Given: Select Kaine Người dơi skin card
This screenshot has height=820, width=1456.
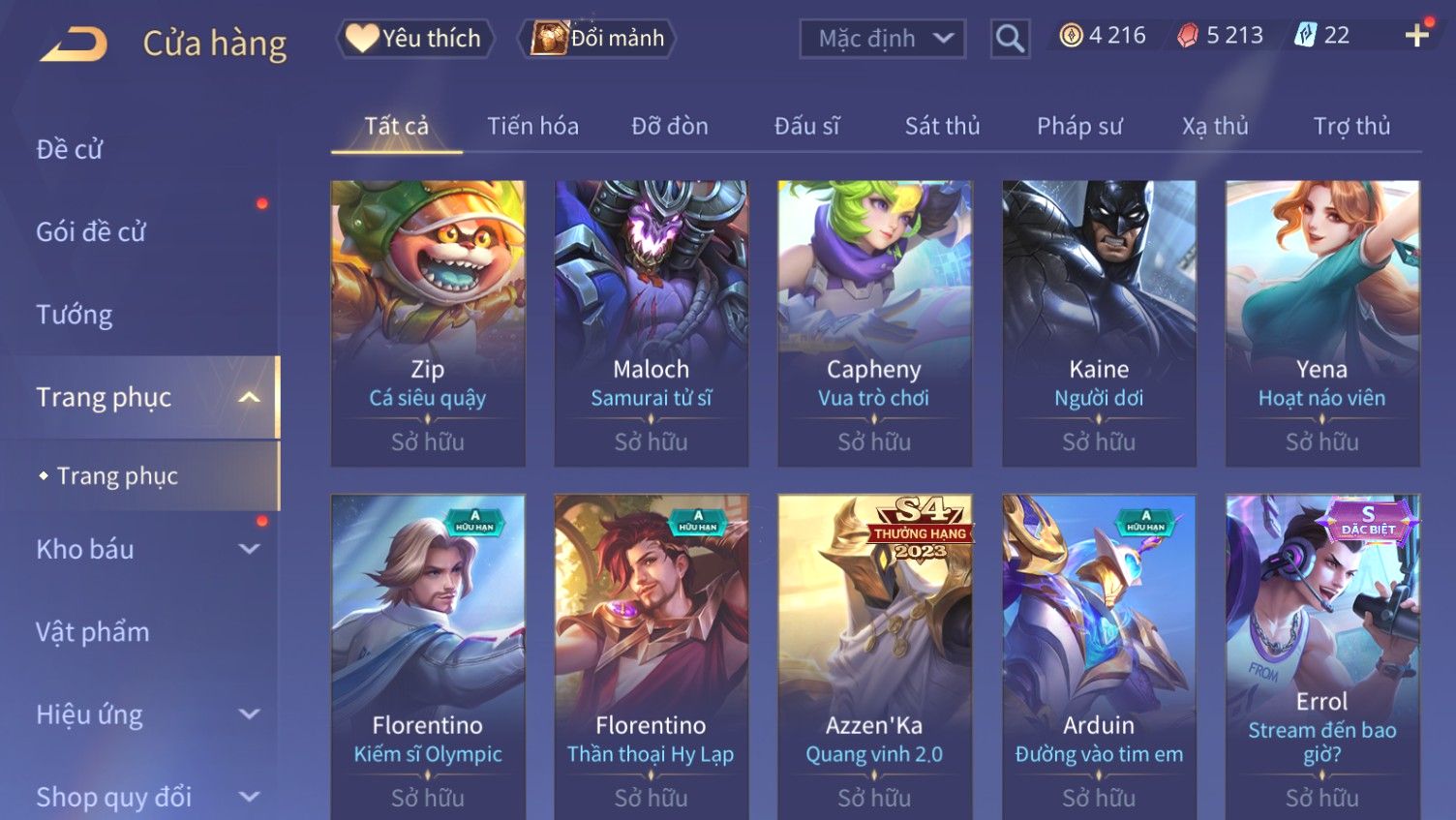Looking at the screenshot, I should click(1099, 323).
